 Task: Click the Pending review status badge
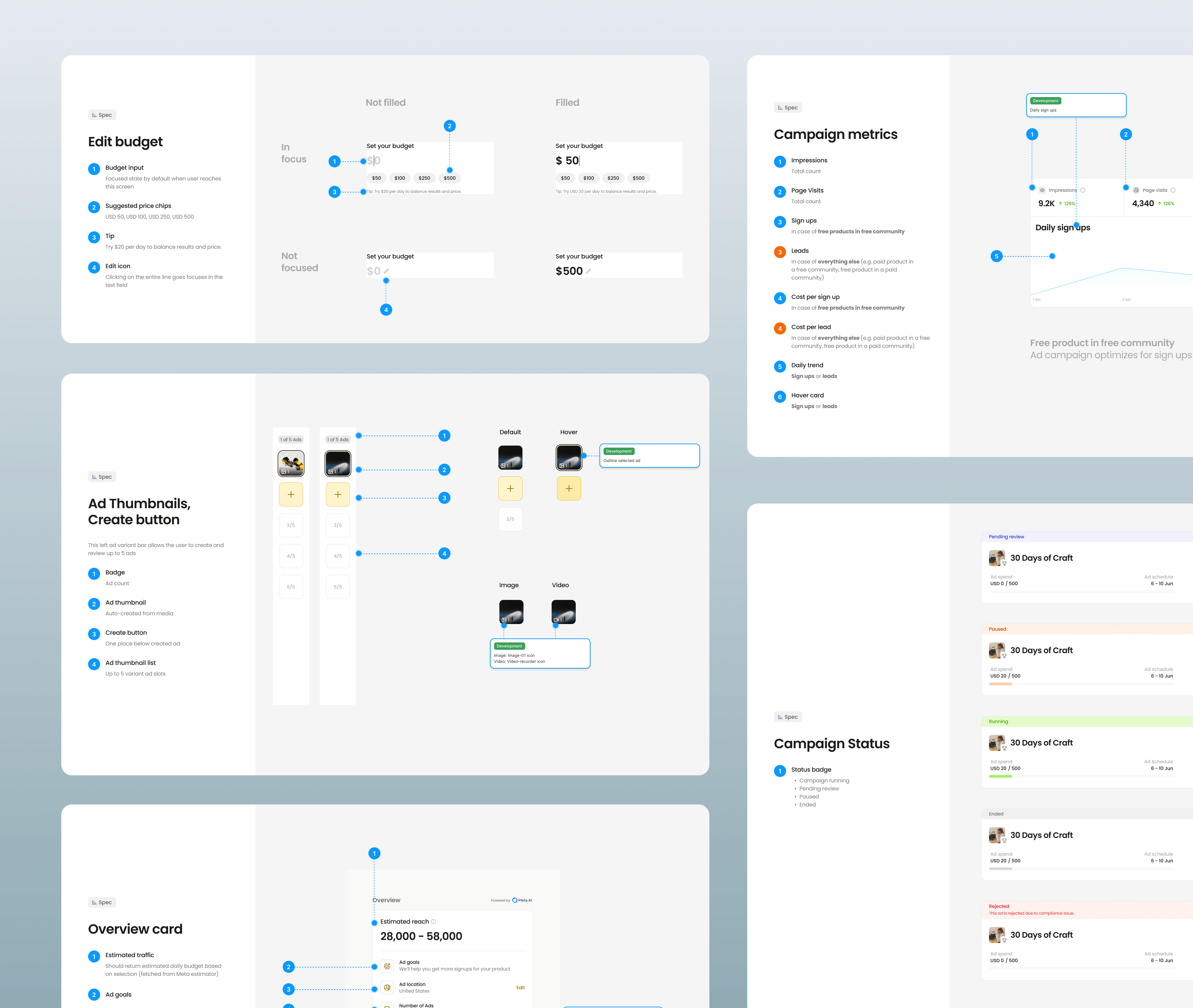1006,537
